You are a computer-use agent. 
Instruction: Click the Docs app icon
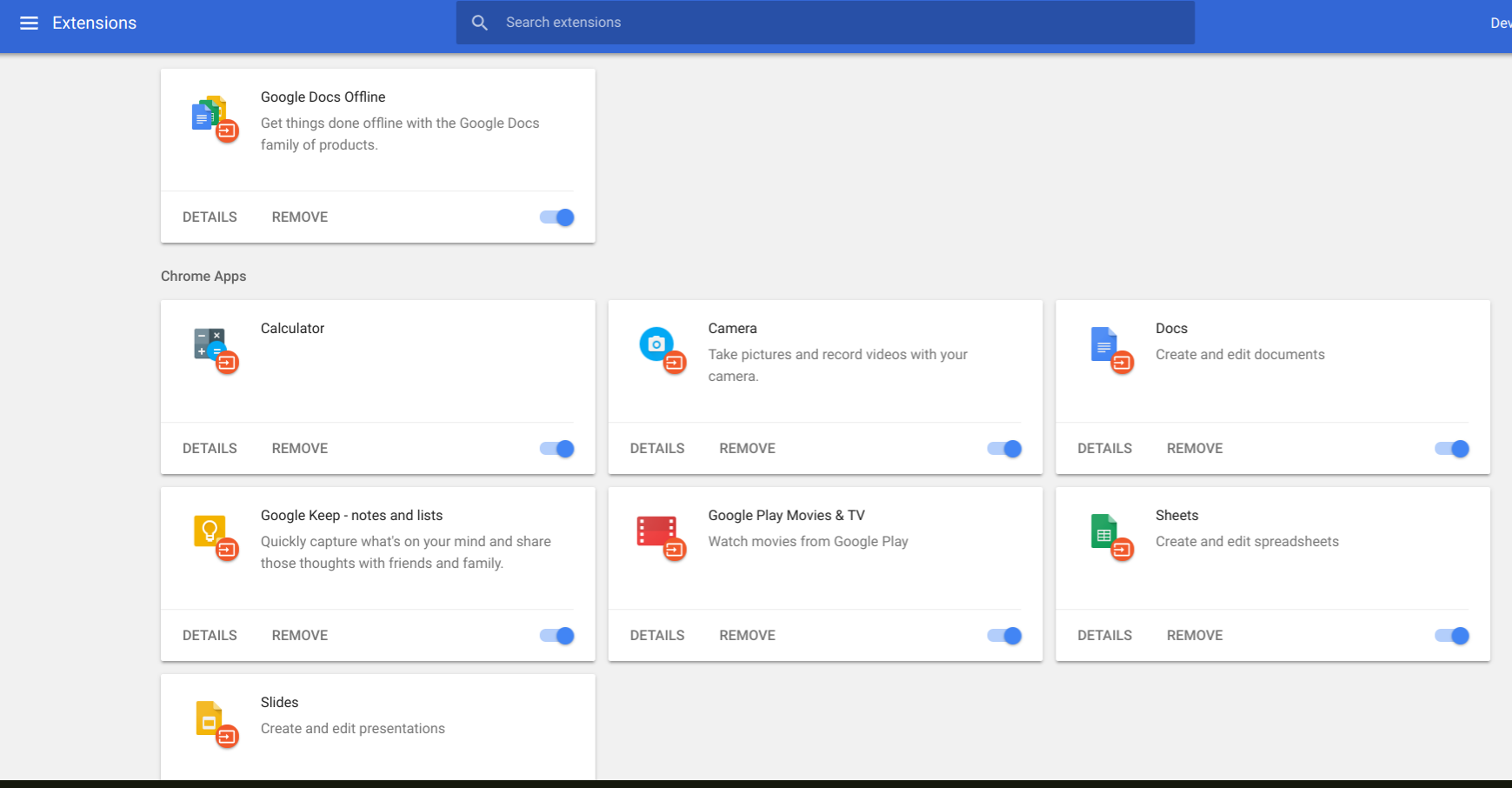1107,347
